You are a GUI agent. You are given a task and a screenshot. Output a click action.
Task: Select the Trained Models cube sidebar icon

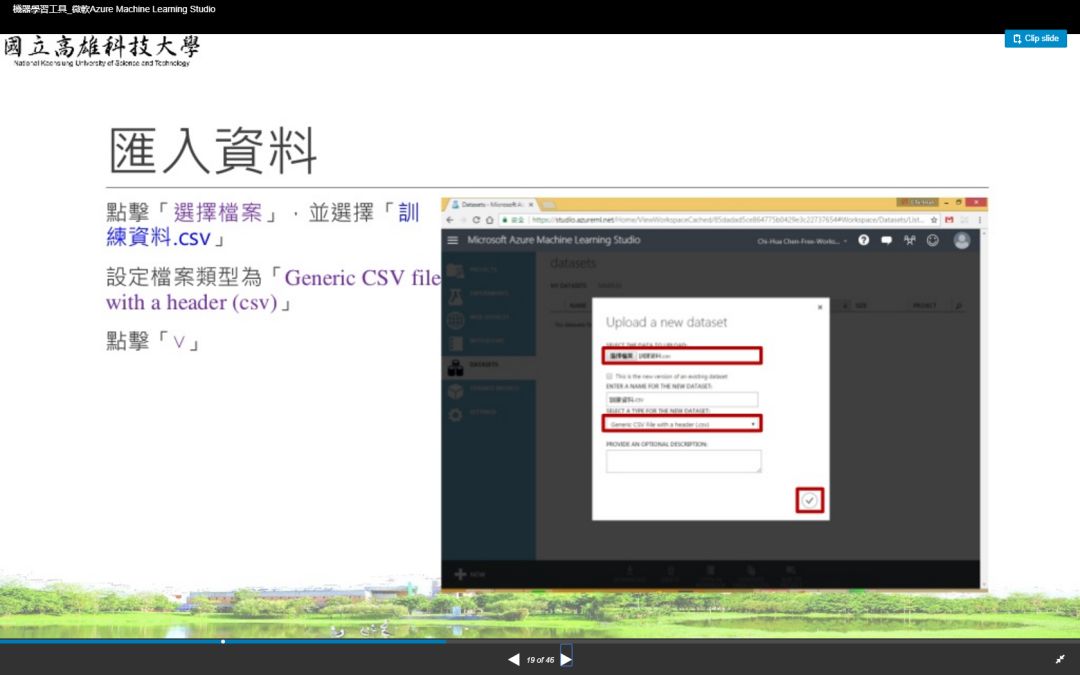pyautogui.click(x=455, y=391)
